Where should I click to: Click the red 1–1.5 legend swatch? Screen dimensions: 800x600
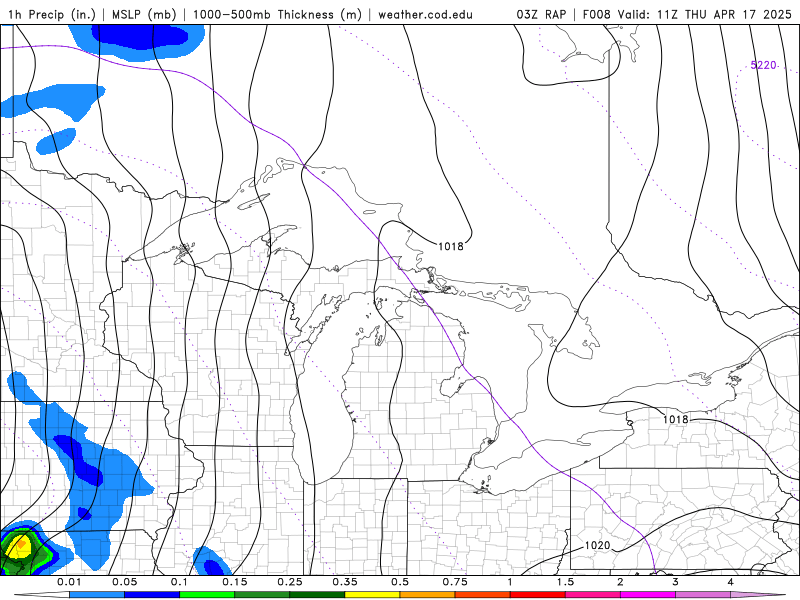tap(538, 595)
